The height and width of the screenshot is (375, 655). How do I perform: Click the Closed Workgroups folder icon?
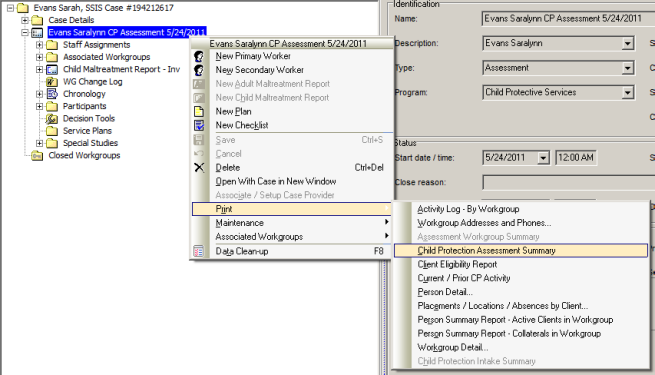[x=37, y=156]
